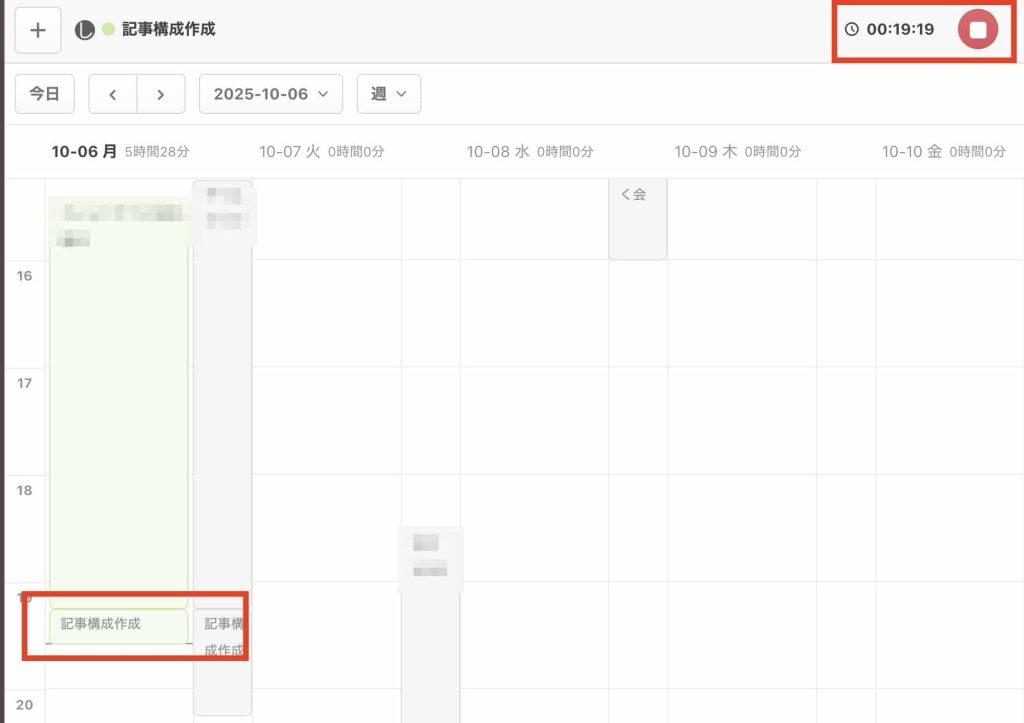This screenshot has width=1024, height=723.
Task: Stop the running timer
Action: coord(977,30)
